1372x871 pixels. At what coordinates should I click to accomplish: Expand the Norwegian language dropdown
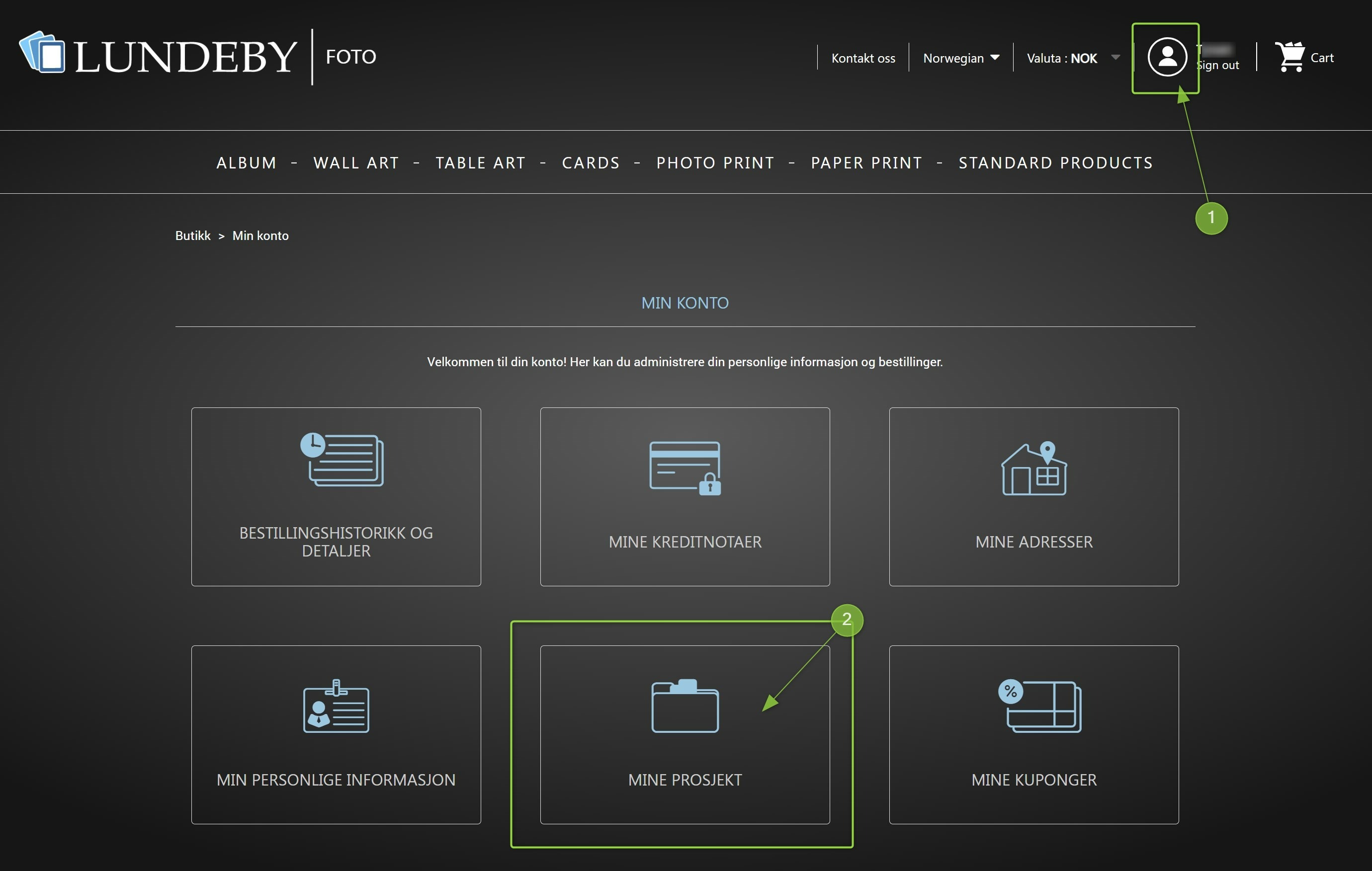(960, 58)
